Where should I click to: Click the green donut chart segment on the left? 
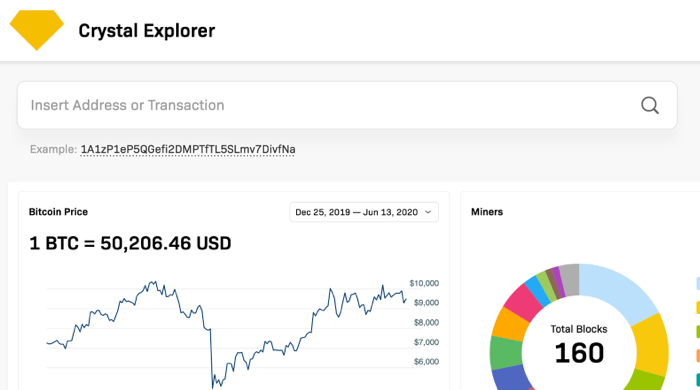click(505, 353)
